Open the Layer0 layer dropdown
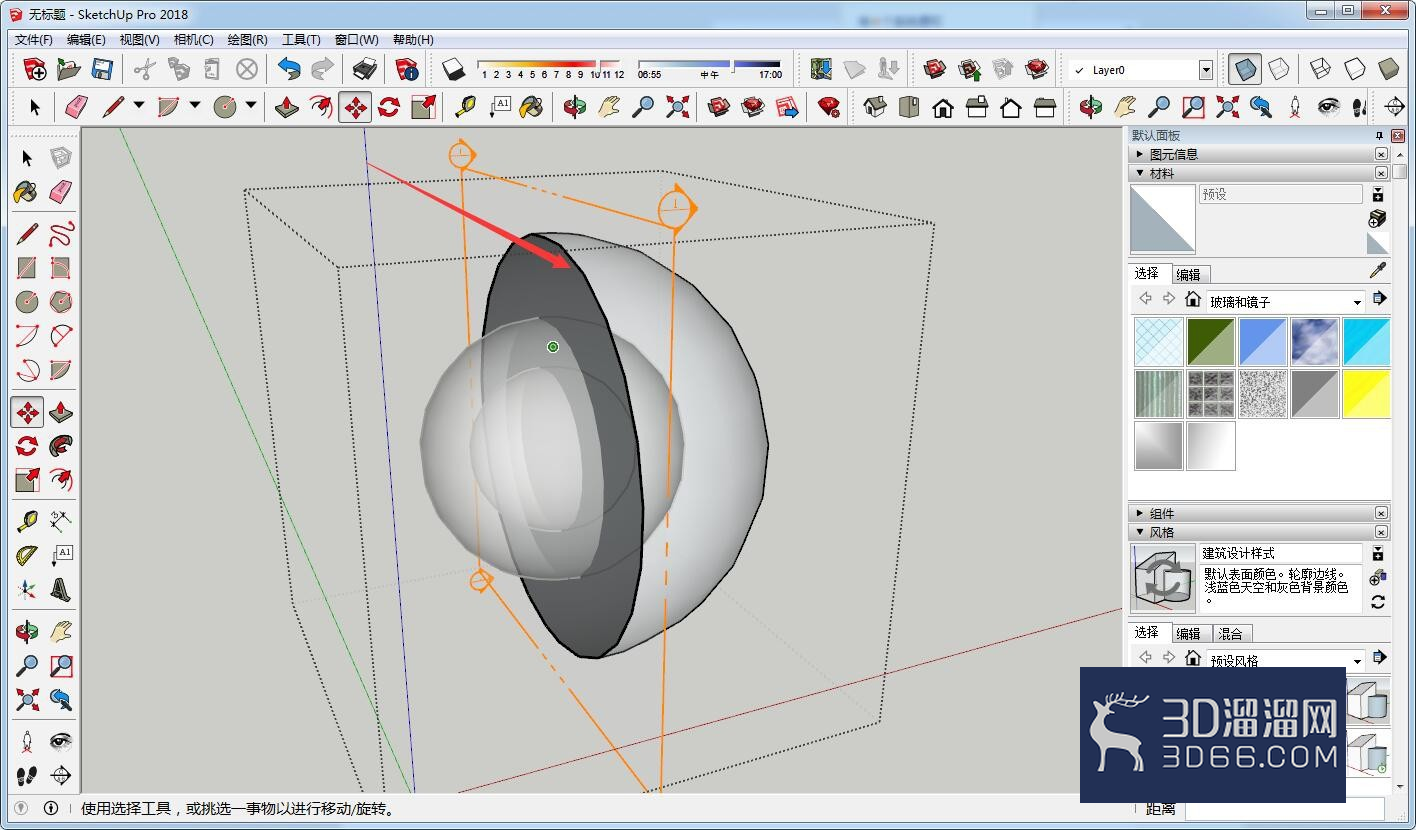Viewport: 1416px width, 830px height. pyautogui.click(x=1205, y=70)
